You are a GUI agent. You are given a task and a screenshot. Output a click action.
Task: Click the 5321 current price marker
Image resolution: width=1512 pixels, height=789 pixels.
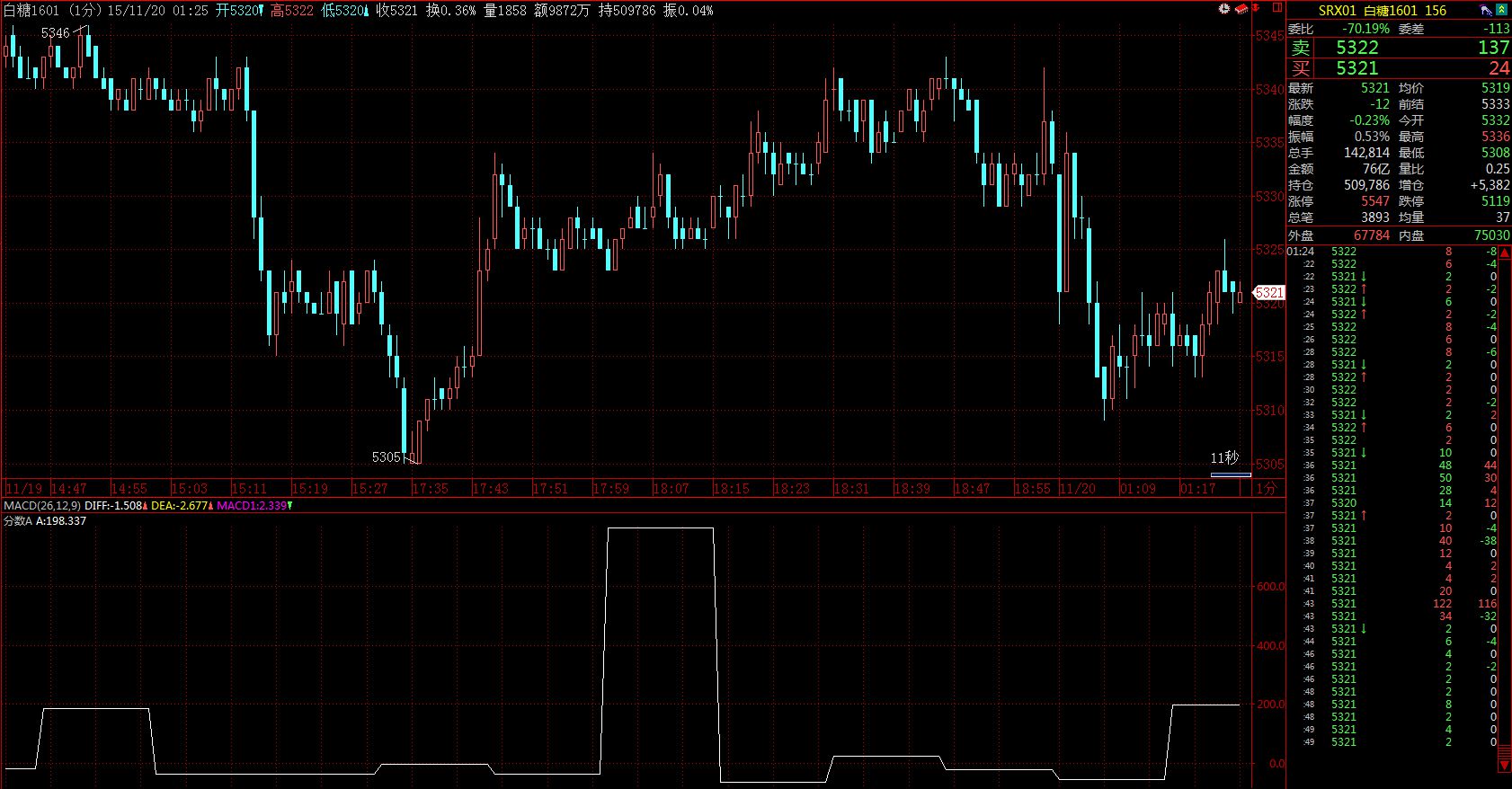[1268, 293]
